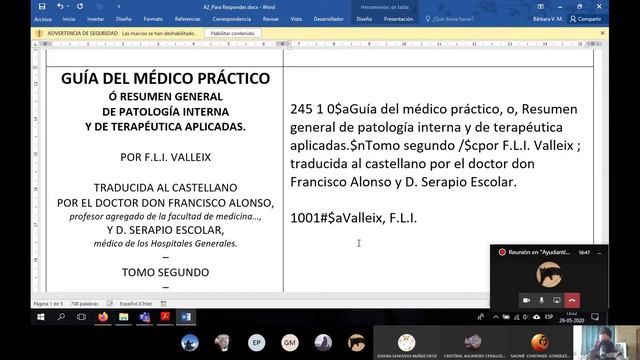Click the heading 'GUÍA DEL MÉDICO PRÁCTICO'

click(x=165, y=78)
